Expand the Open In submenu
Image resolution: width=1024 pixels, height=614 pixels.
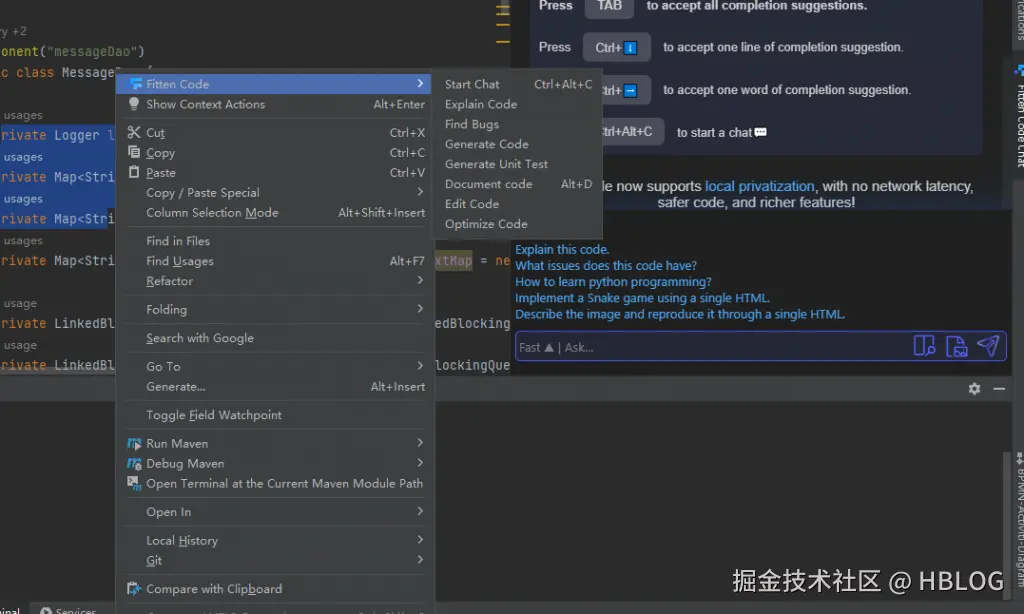(420, 511)
